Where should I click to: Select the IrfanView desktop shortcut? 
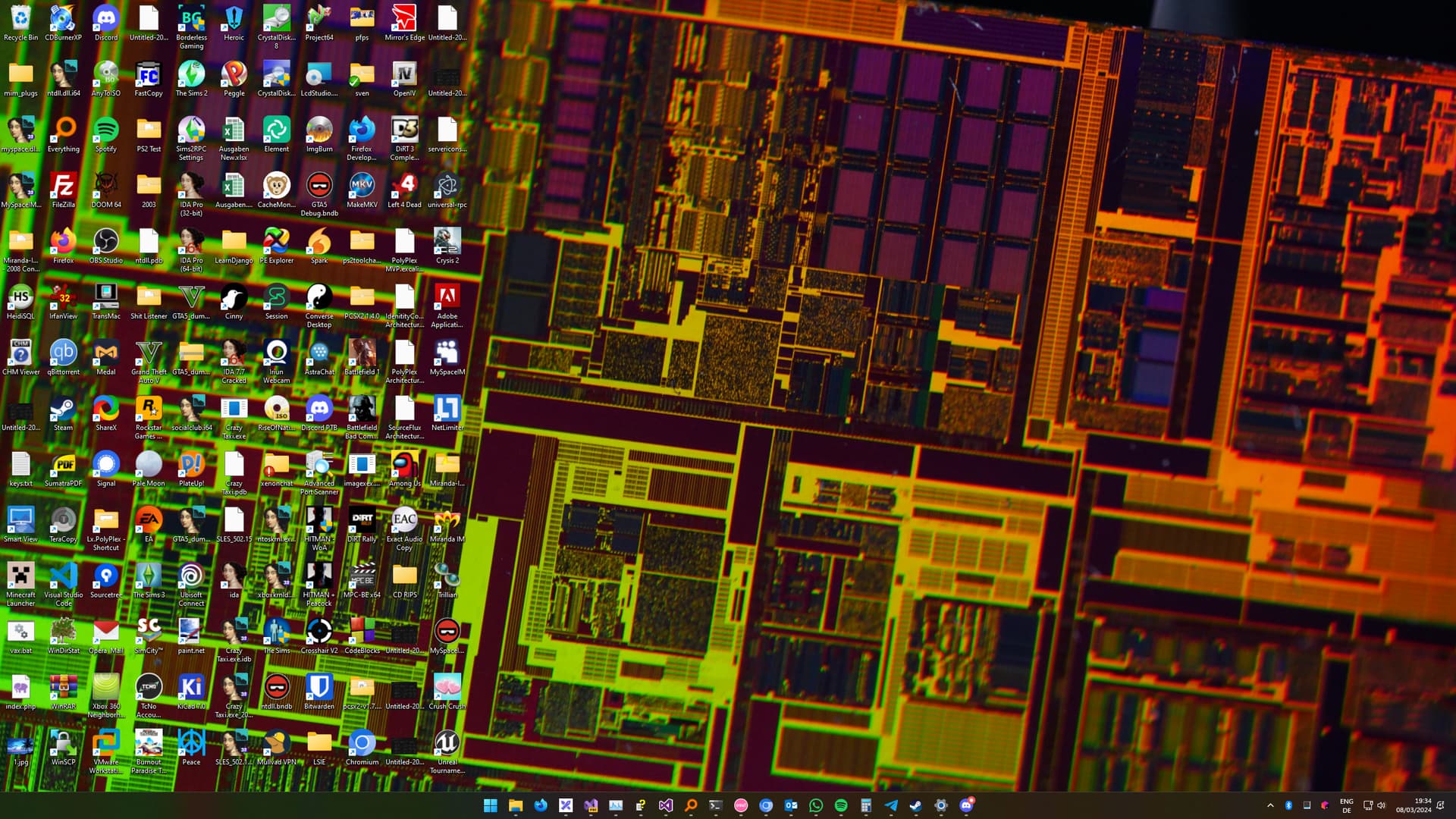63,302
